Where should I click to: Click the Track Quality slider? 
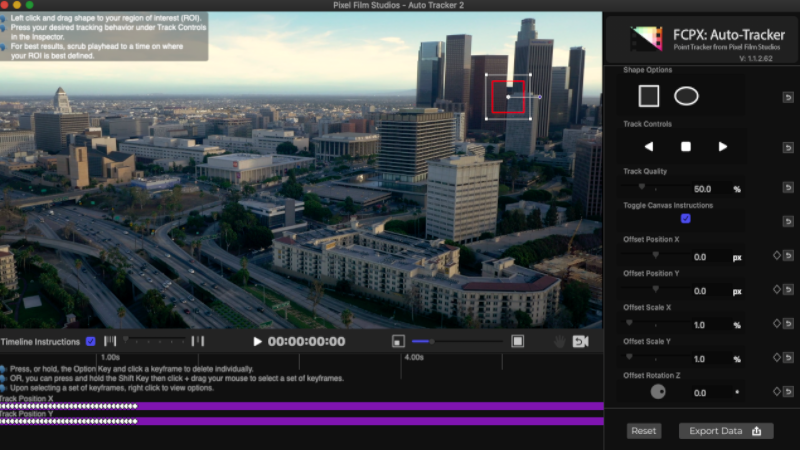coord(656,188)
